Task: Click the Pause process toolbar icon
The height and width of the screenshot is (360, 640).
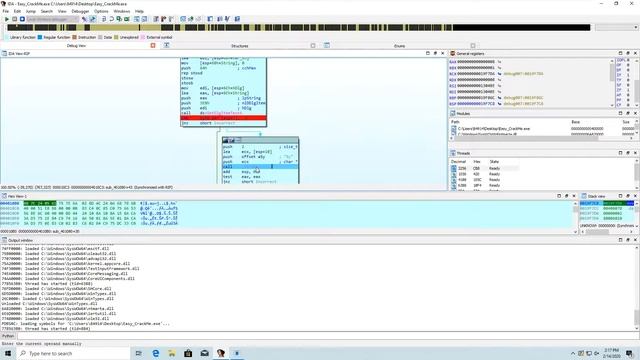Action: 14,19
